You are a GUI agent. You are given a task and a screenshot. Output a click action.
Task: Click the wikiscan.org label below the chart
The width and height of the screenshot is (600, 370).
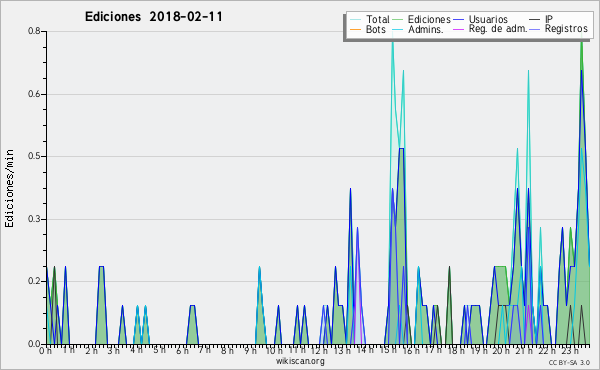pyautogui.click(x=300, y=361)
